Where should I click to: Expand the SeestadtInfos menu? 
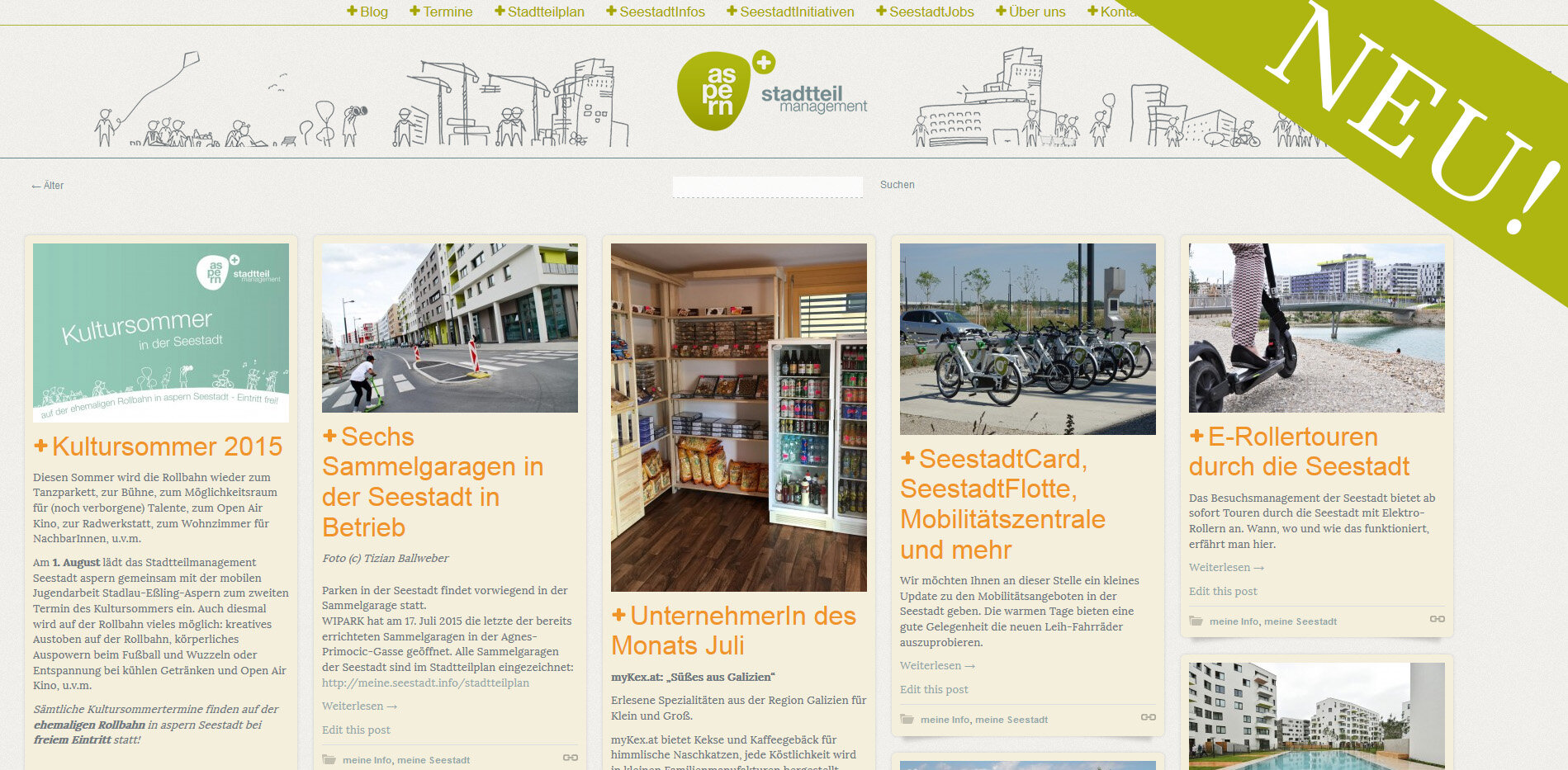coord(656,12)
